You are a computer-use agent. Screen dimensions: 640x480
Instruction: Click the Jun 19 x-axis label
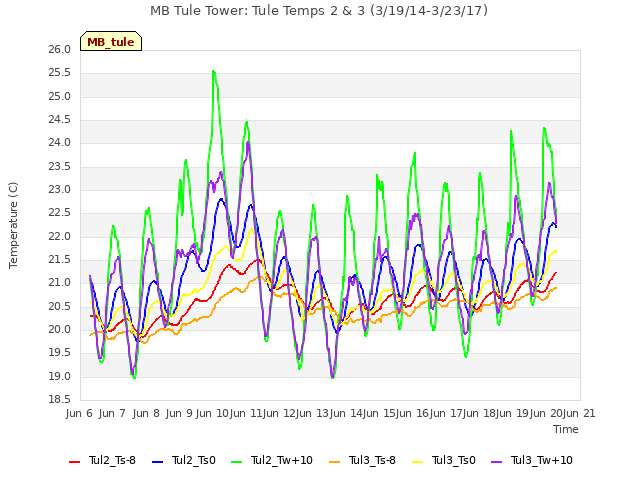(x=513, y=413)
